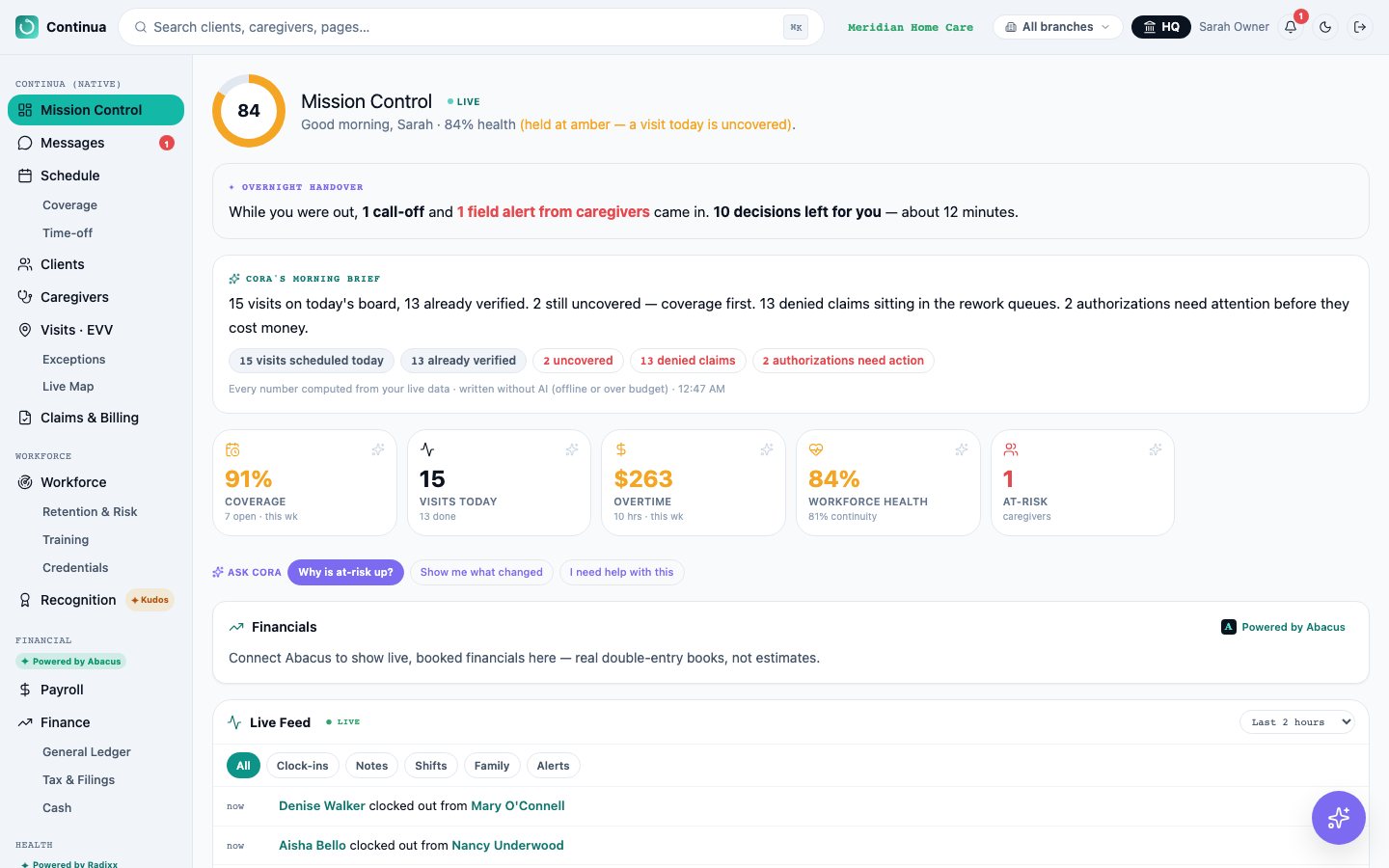Toggle dark mode moon icon
This screenshot has height=868, width=1389.
tap(1325, 27)
